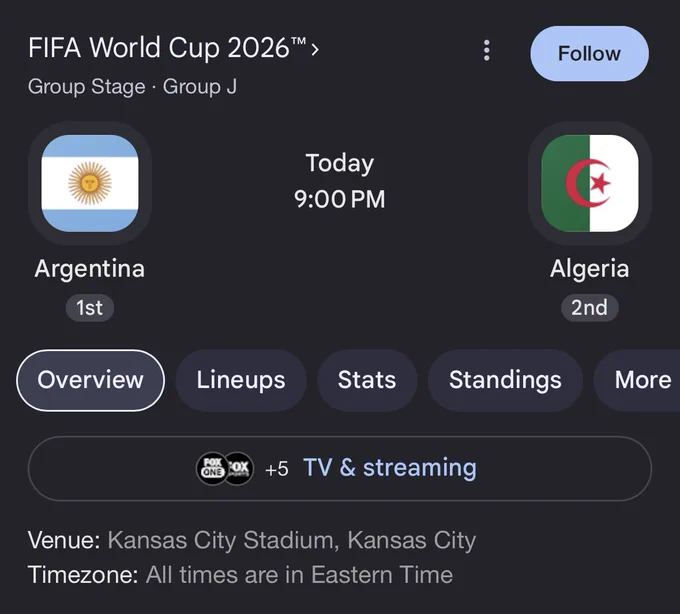Click the chevron beside FIFA World Cup 2026
Image resolution: width=680 pixels, height=614 pixels.
pos(315,49)
